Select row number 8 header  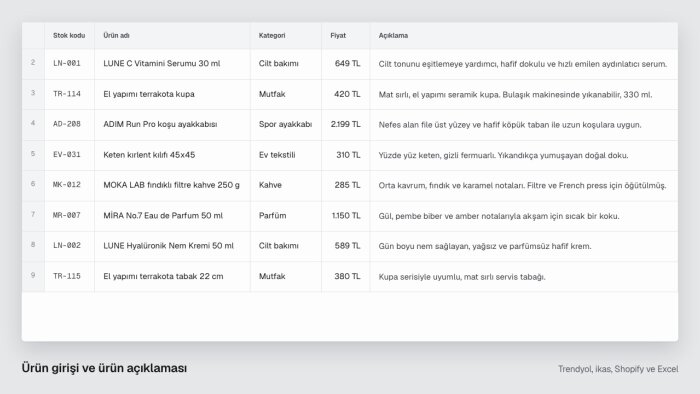pos(33,246)
